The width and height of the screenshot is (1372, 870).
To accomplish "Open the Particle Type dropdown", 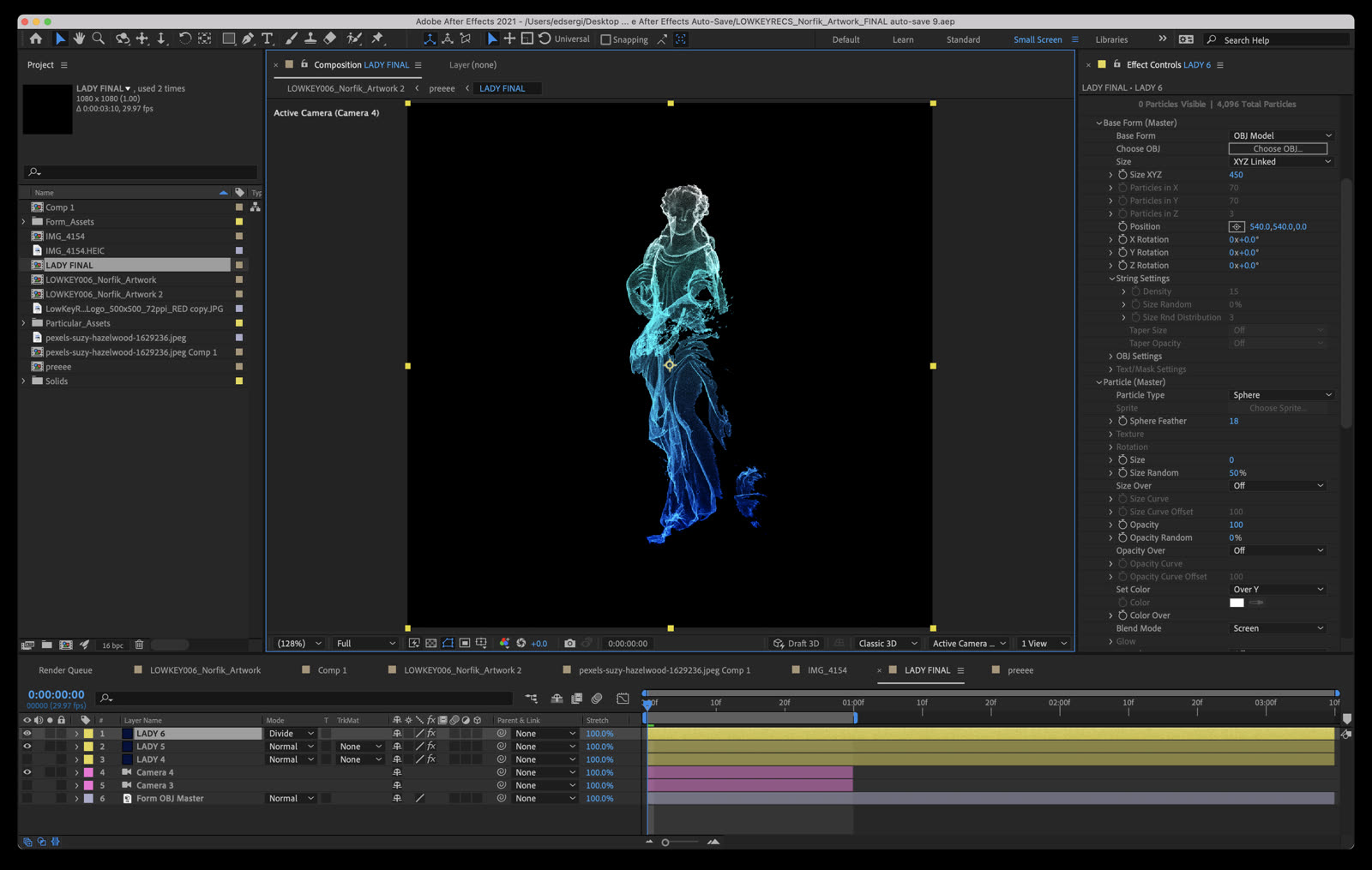I will (x=1282, y=395).
